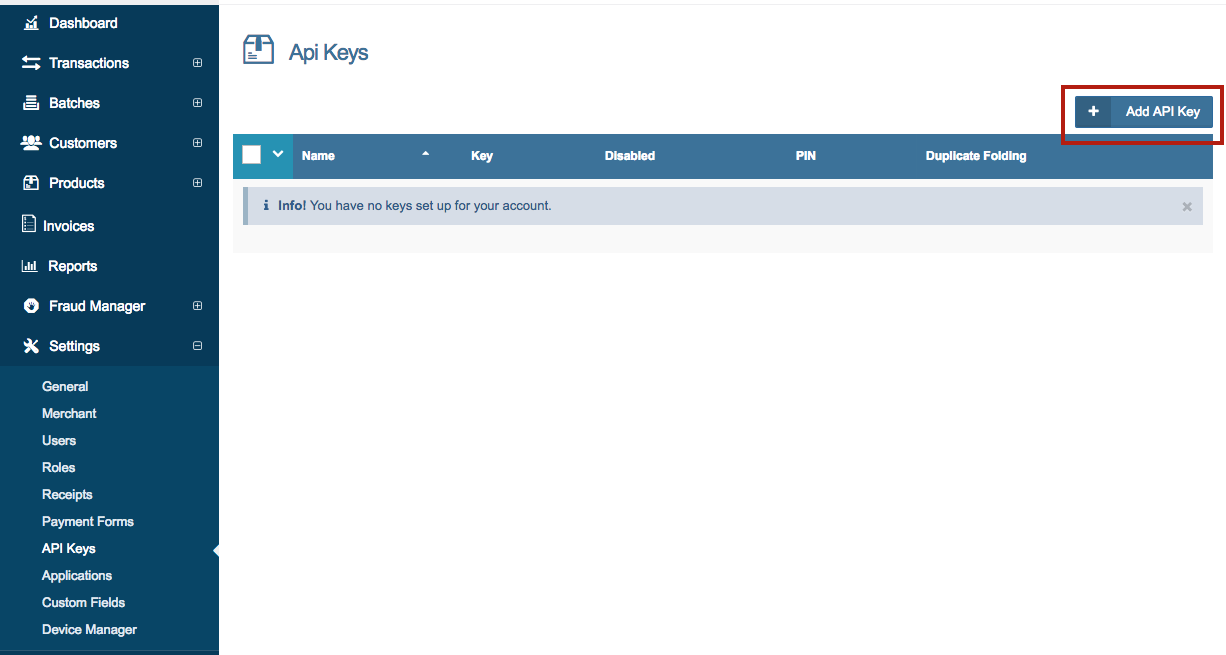Expand the Transactions menu with its plus toggle

[x=197, y=62]
